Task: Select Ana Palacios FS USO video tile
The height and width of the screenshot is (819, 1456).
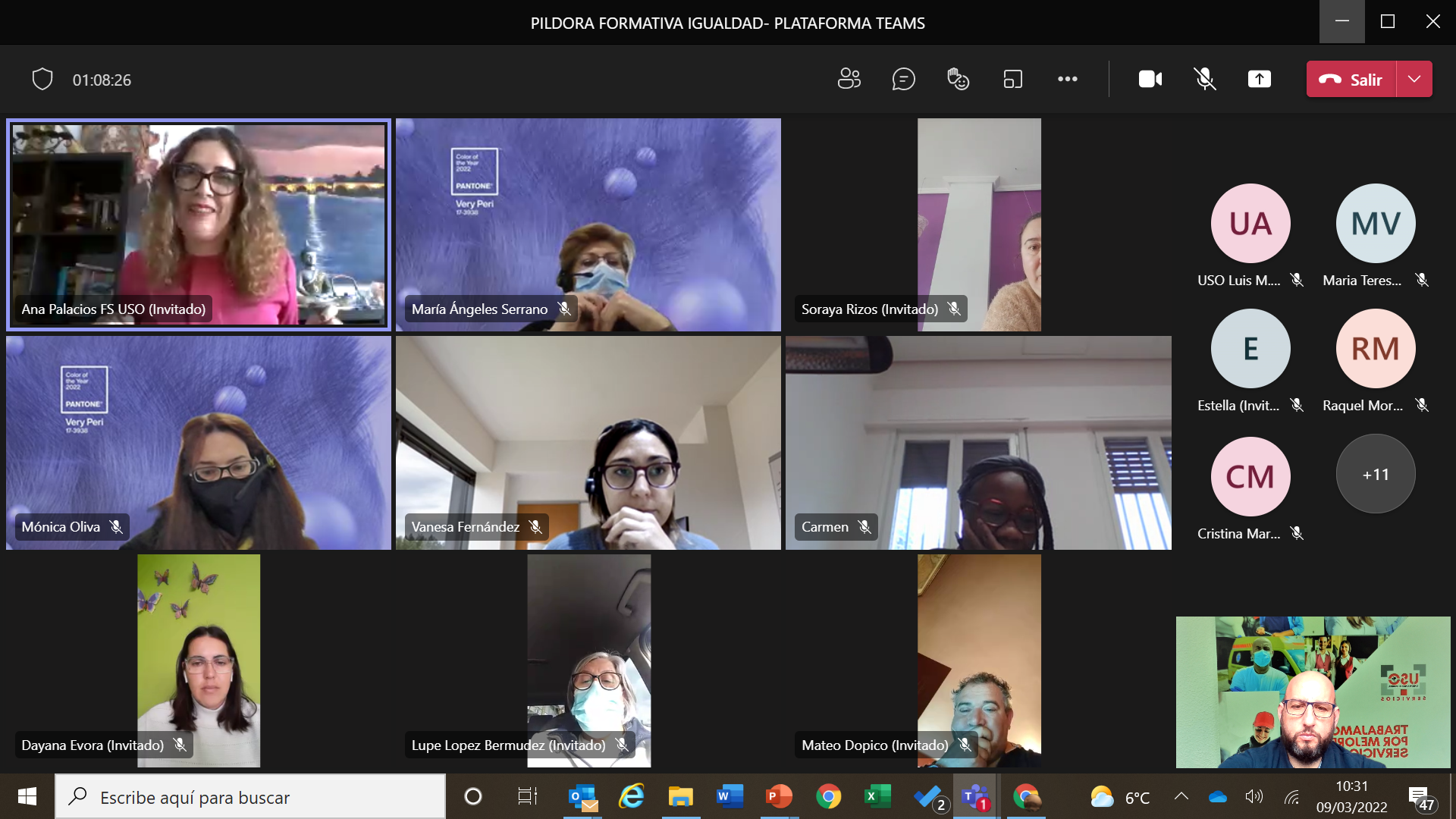Action: click(199, 224)
